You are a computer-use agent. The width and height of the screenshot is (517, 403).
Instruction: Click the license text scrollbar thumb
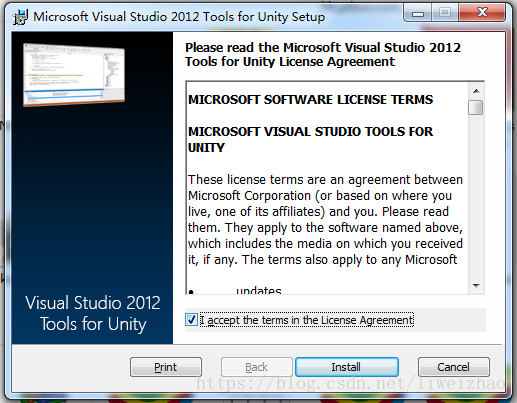click(476, 108)
